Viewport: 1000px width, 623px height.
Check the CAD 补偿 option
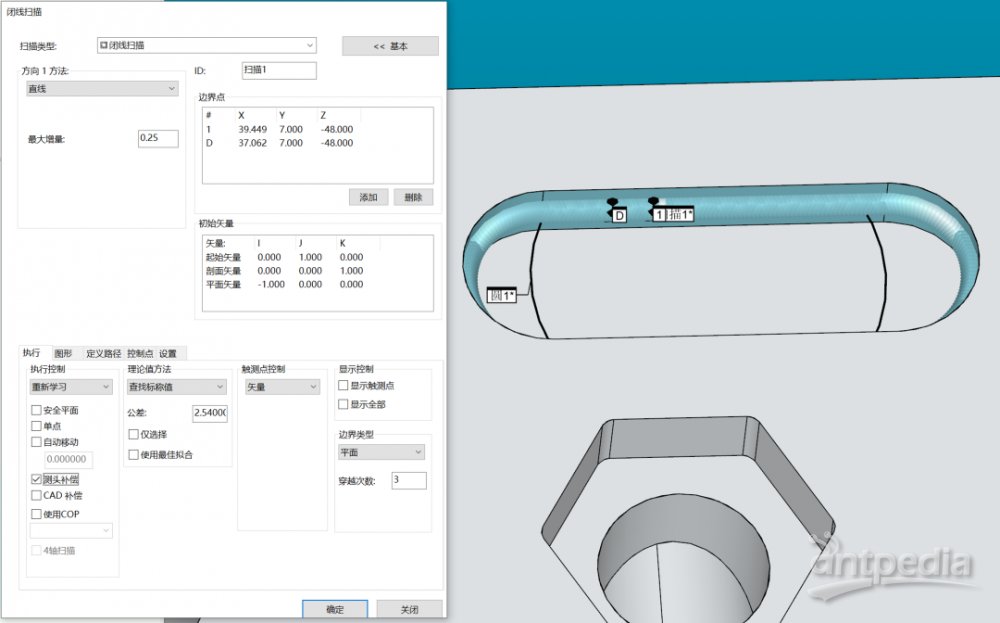tap(36, 495)
